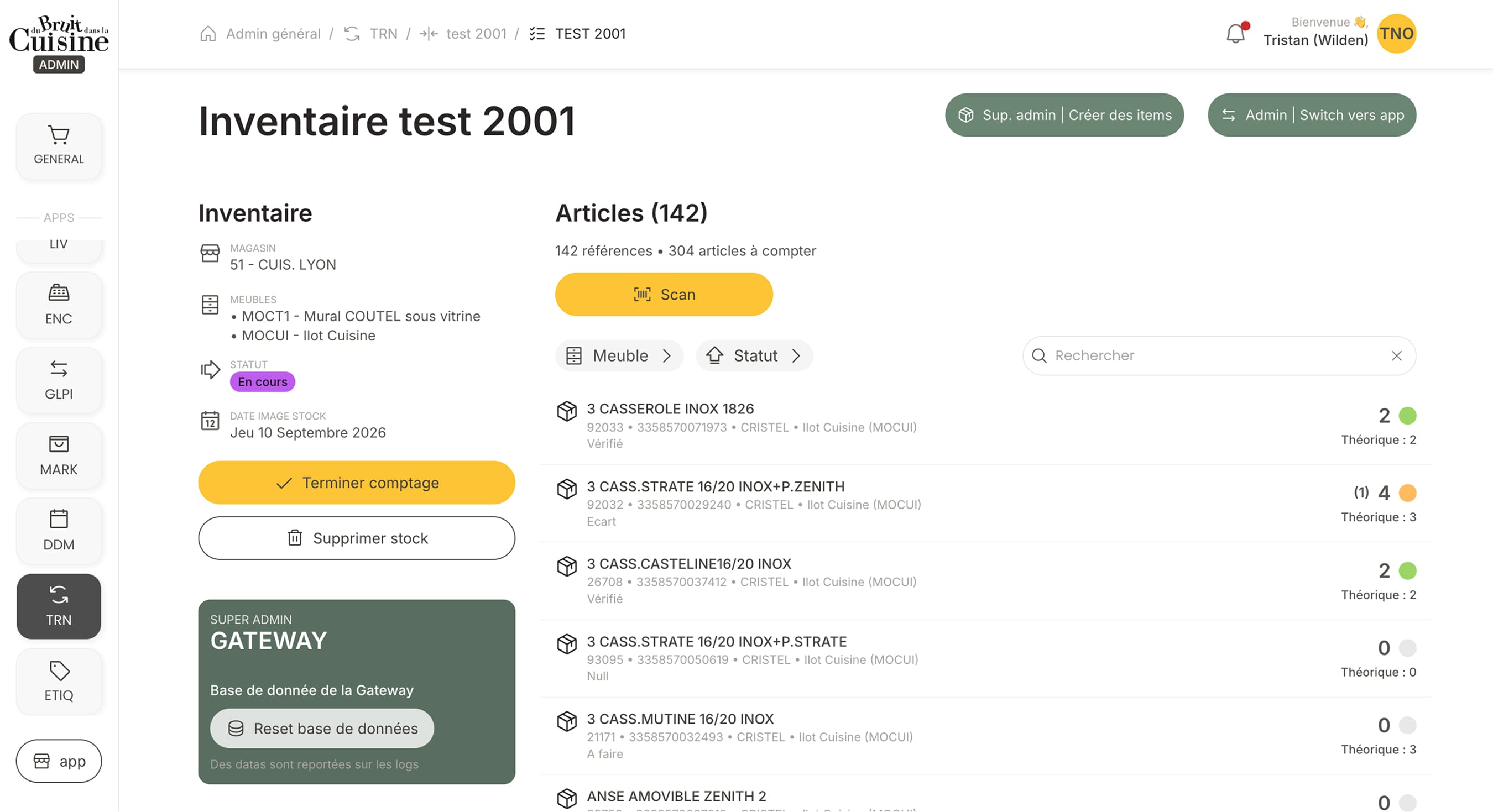Open the notifications bell icon
The height and width of the screenshot is (812, 1493).
tap(1236, 34)
